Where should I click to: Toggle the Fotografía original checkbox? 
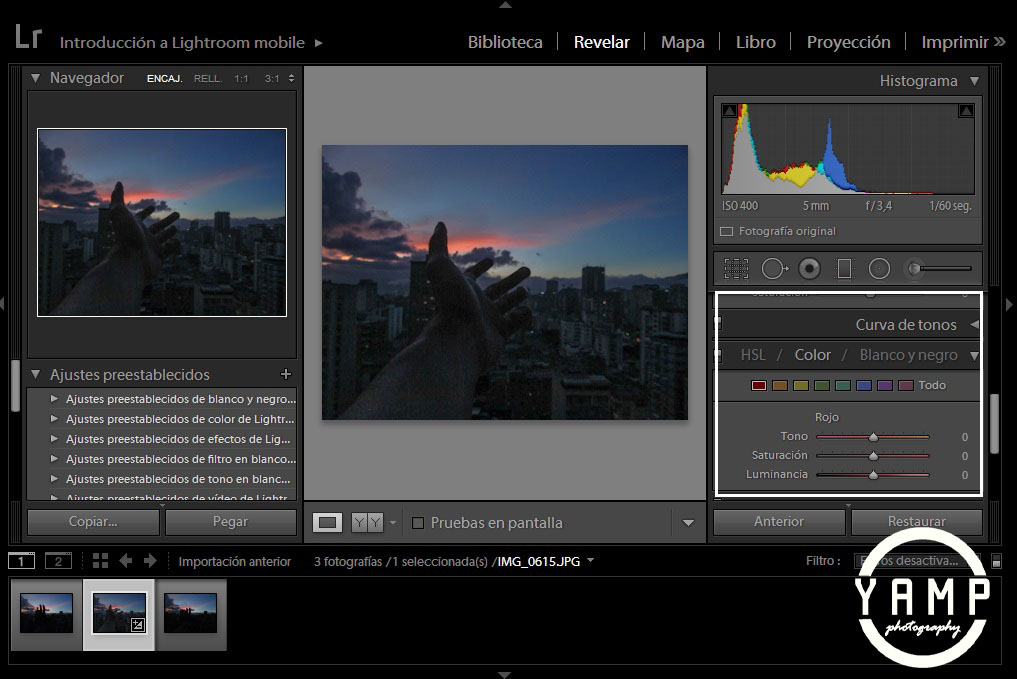tap(727, 231)
